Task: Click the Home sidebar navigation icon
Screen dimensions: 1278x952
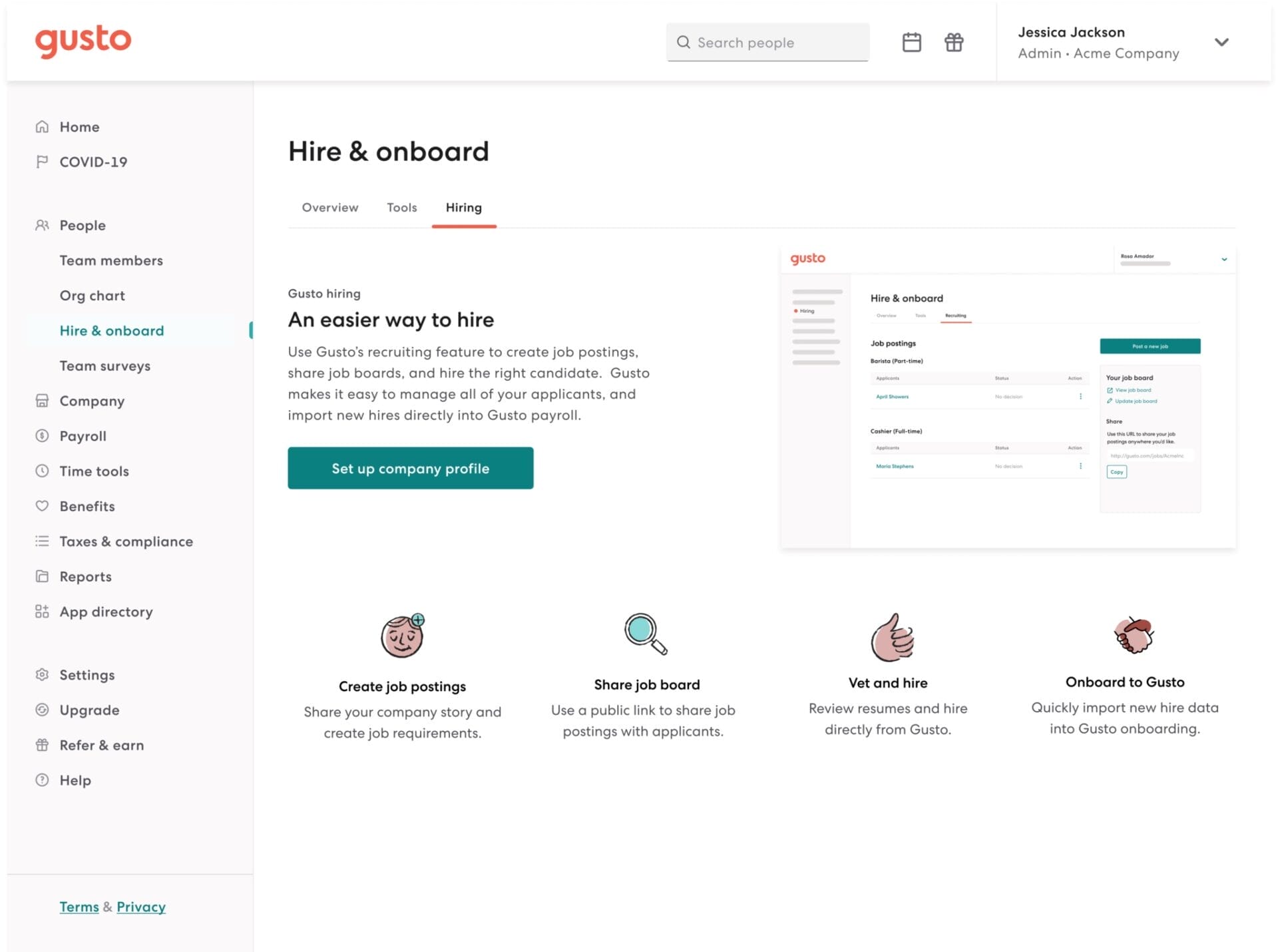Action: click(x=41, y=126)
